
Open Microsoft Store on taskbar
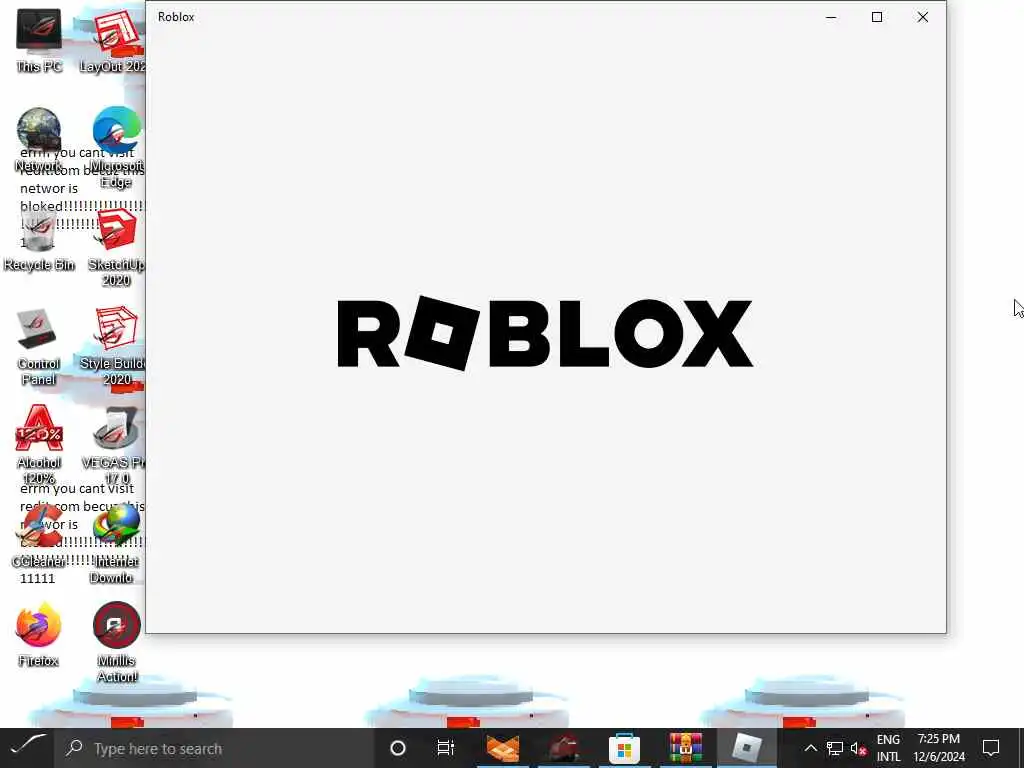coord(624,748)
